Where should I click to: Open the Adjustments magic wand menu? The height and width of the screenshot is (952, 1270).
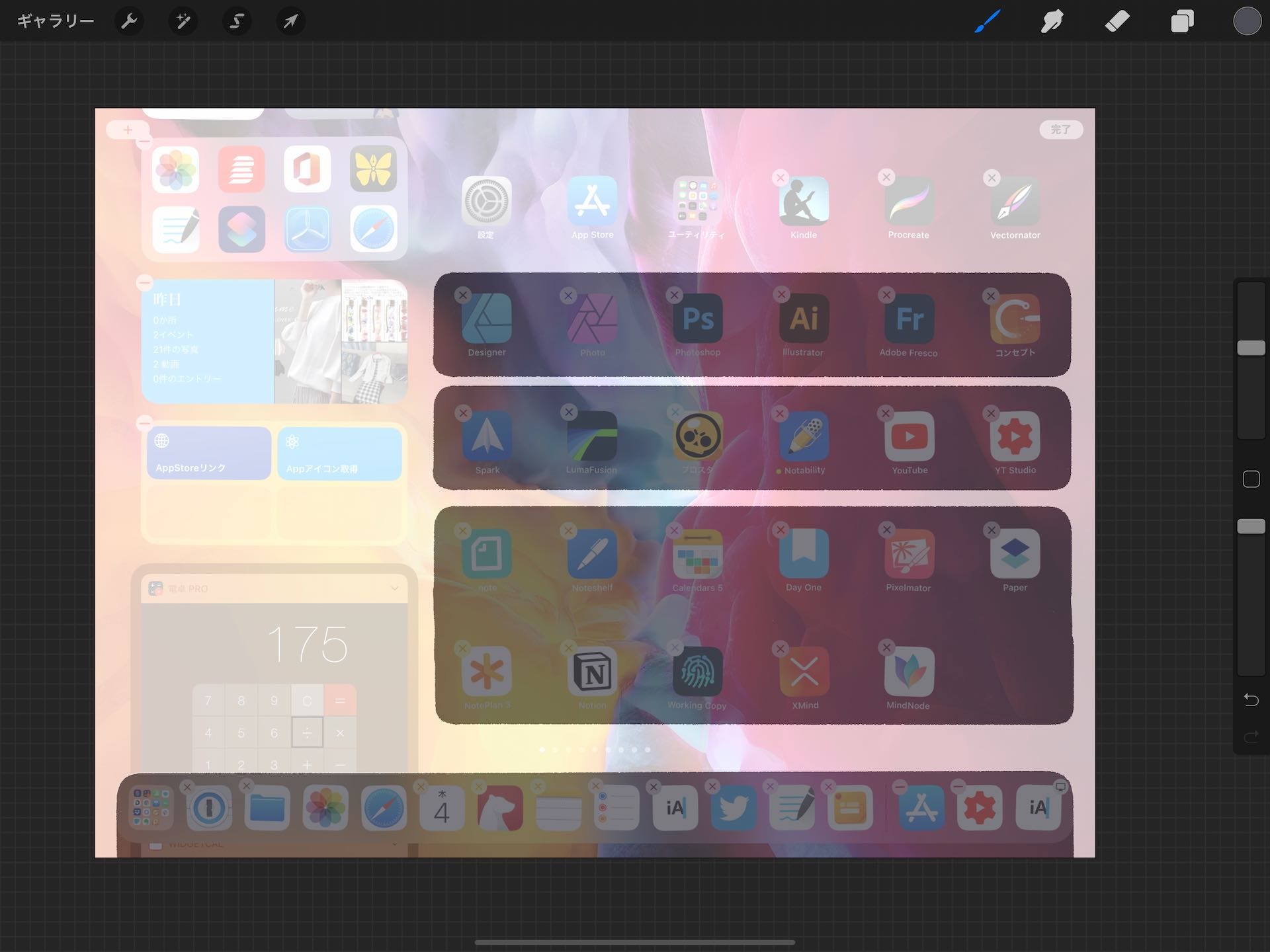(183, 21)
